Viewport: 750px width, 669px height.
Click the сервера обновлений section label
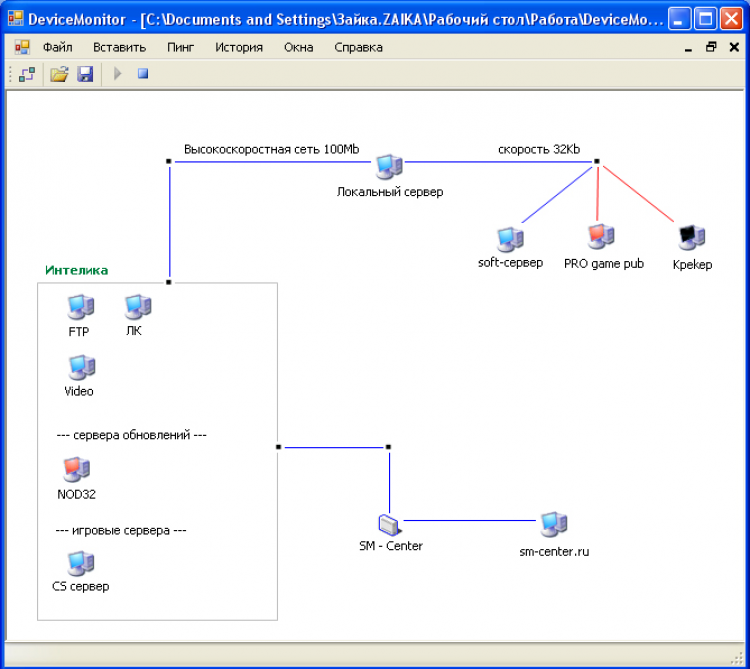pyautogui.click(x=132, y=435)
